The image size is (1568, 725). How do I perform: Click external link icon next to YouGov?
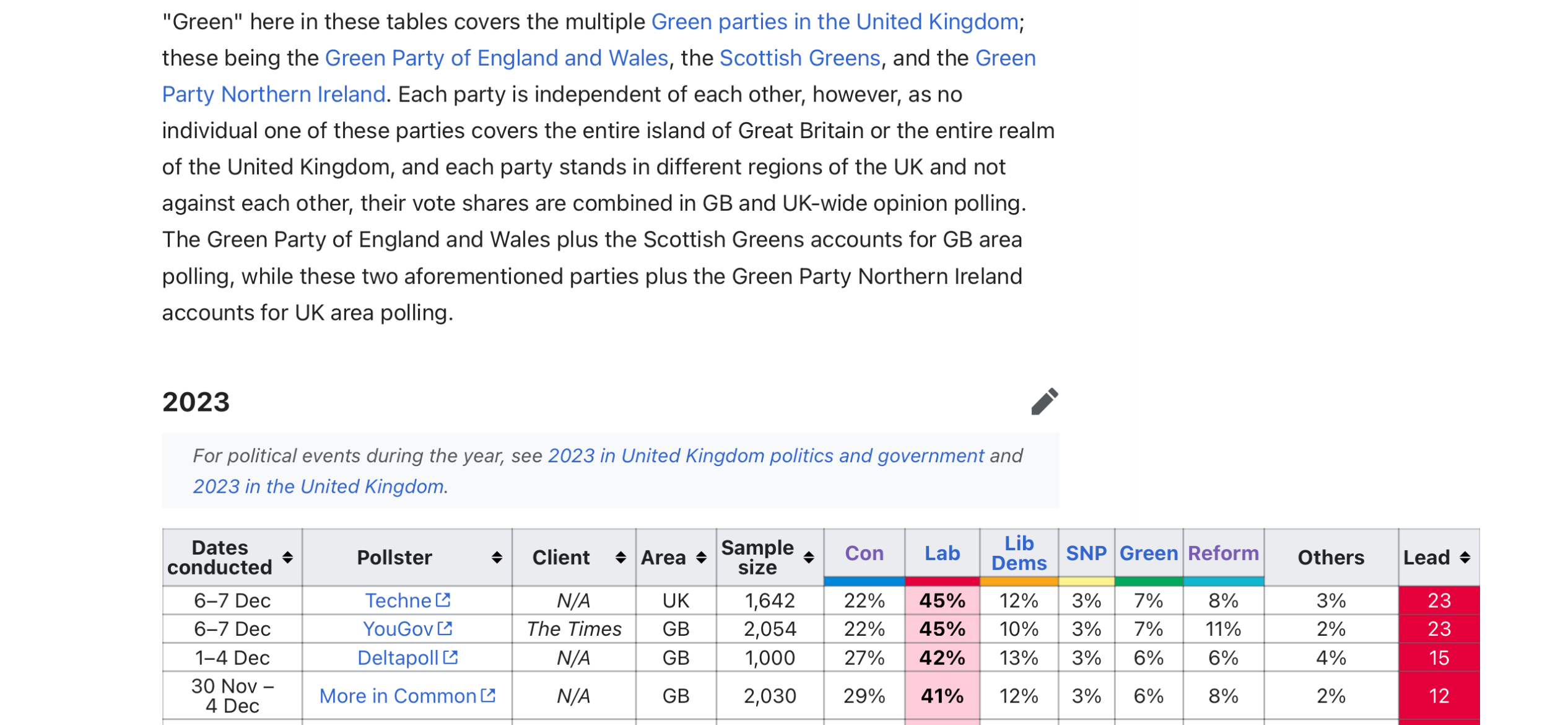[x=445, y=628]
